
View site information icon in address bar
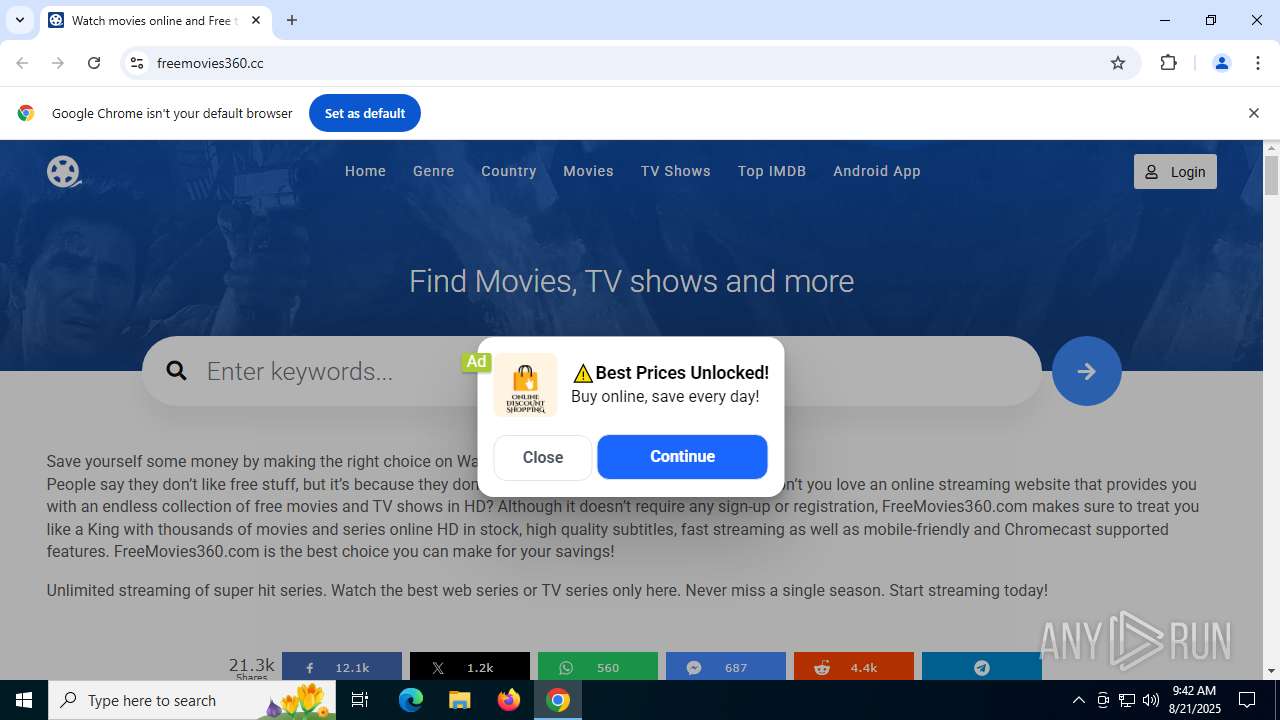(x=137, y=63)
